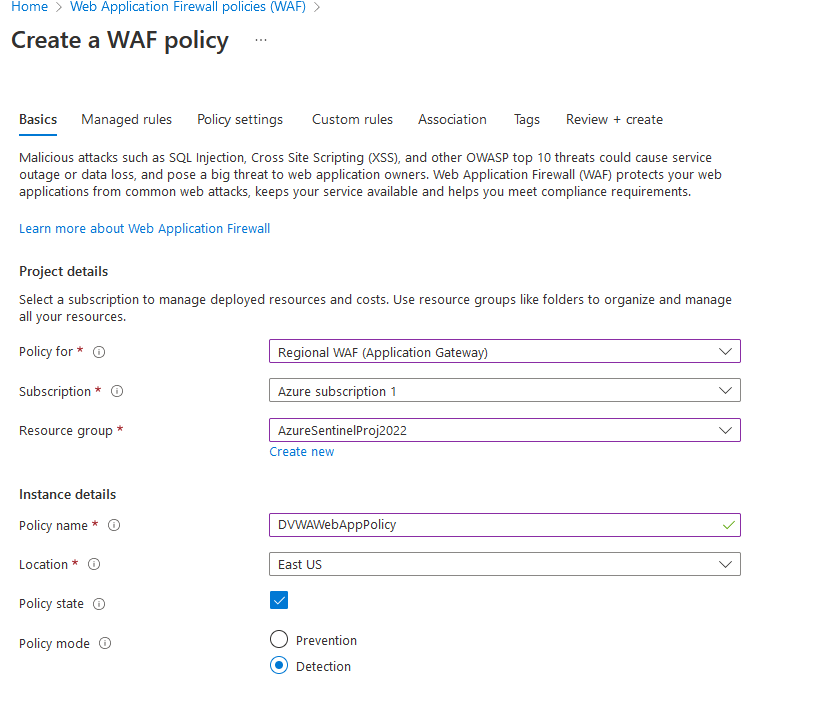Open the ellipsis more options menu
This screenshot has width=839, height=727.
pyautogui.click(x=261, y=40)
